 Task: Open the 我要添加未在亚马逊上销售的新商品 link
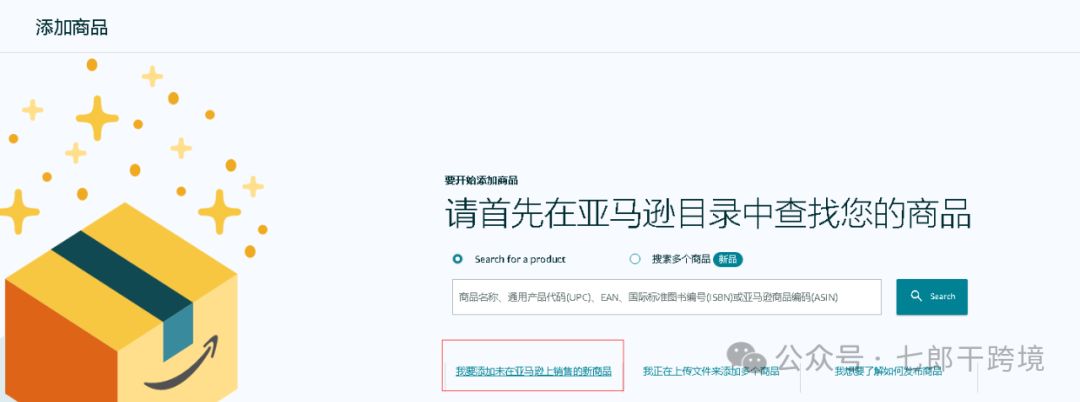pos(534,372)
